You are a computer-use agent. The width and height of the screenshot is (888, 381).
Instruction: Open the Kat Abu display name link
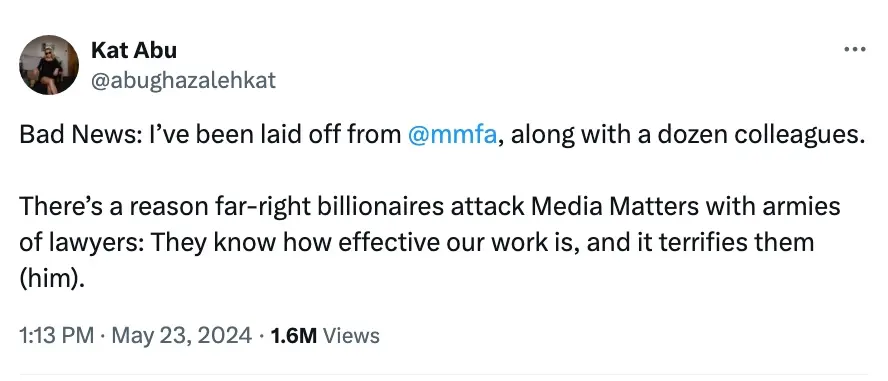tap(134, 50)
